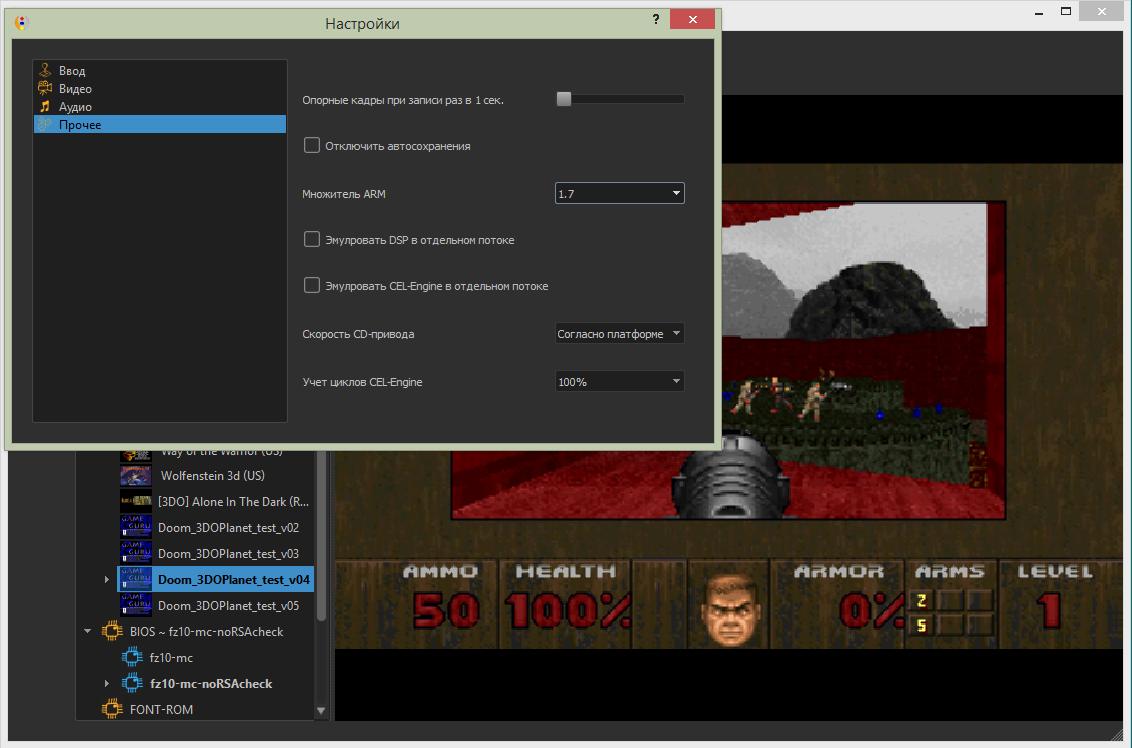Click the fz10-mc blue chip icon

tap(132, 657)
